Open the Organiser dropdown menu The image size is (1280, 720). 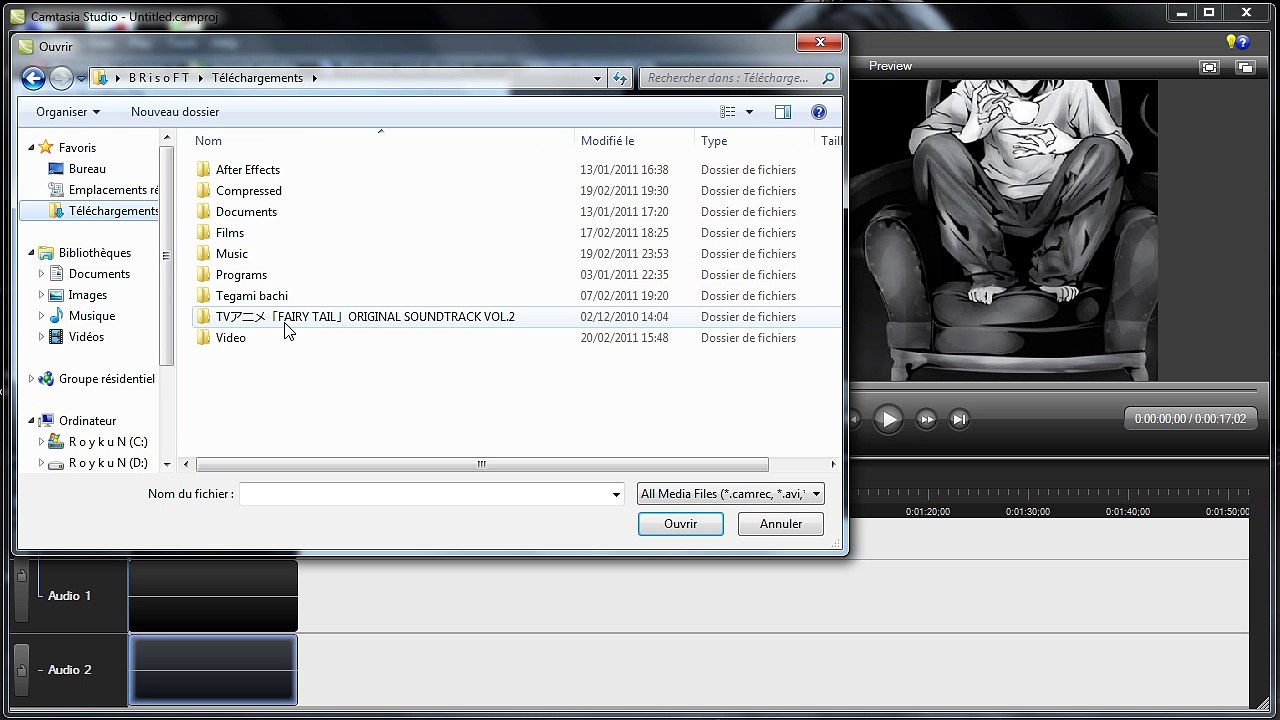point(68,112)
